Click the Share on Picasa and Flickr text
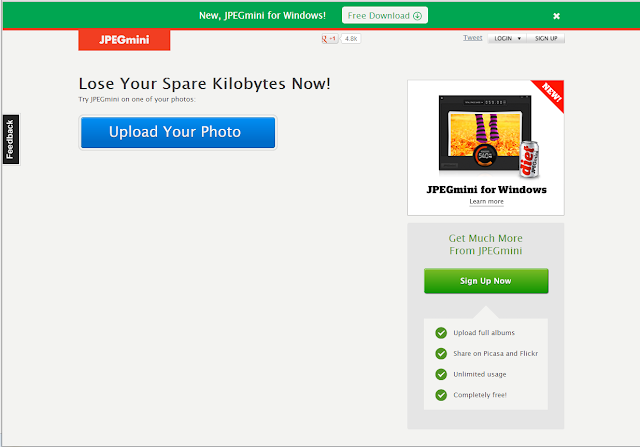This screenshot has height=447, width=640. [496, 354]
